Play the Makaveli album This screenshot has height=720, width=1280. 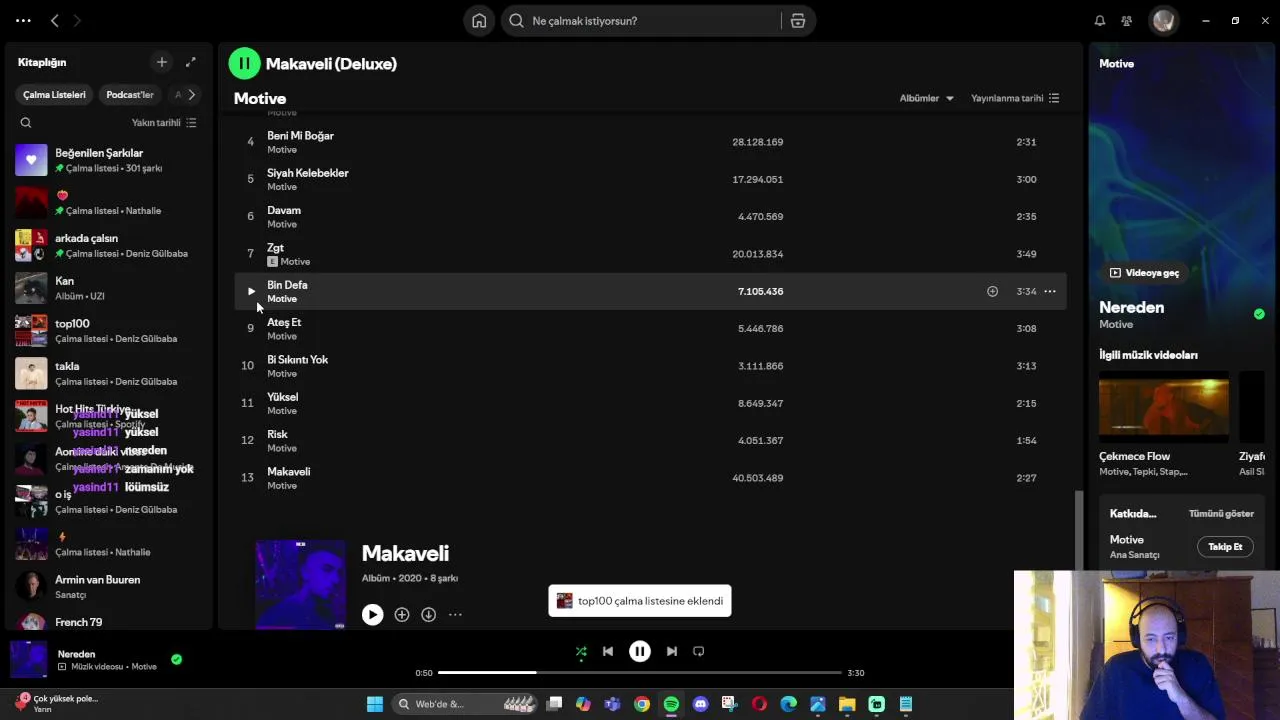tap(372, 615)
